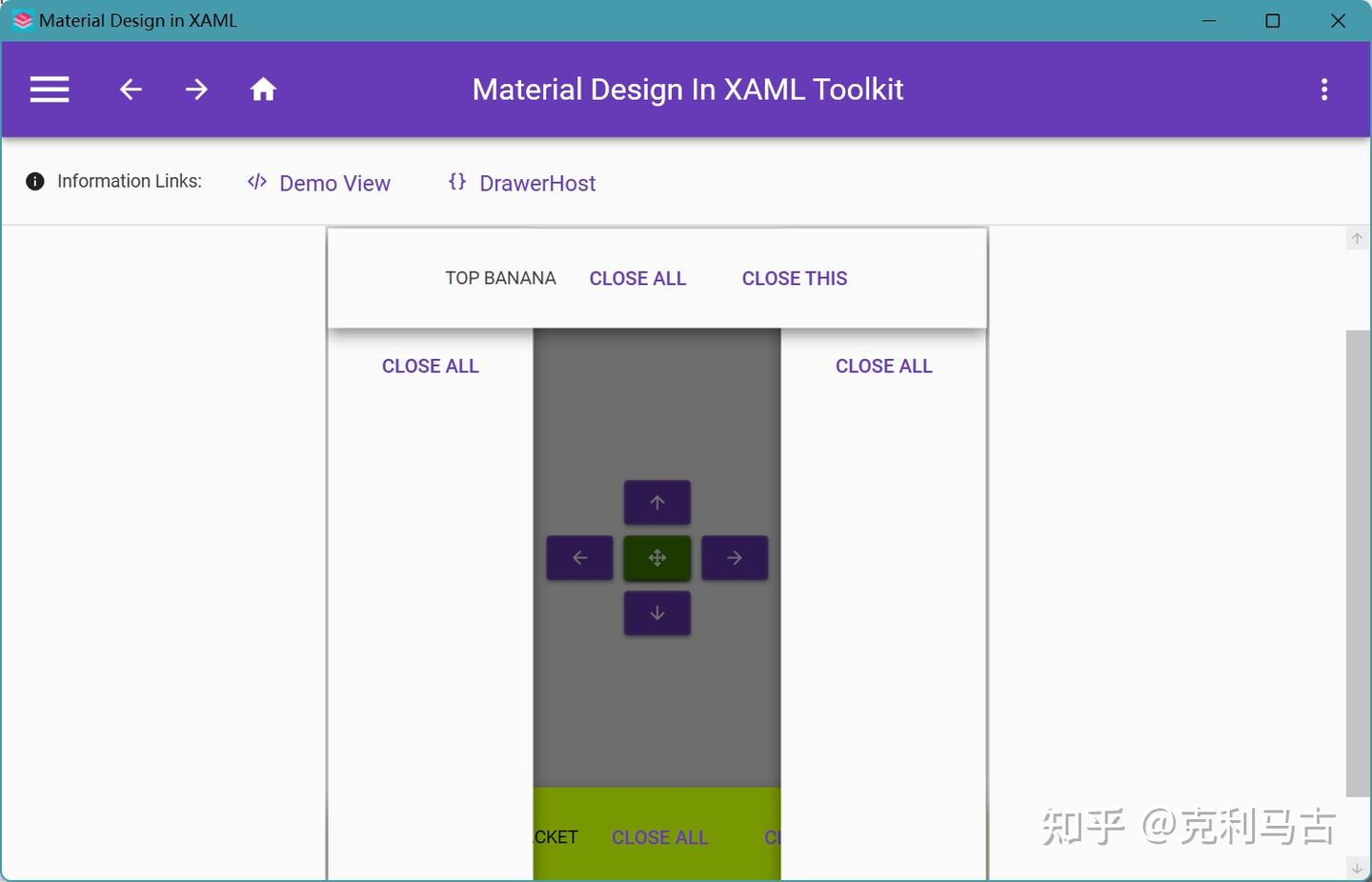Click CLOSE THIS in the top drawer
The width and height of the screenshot is (1372, 882).
[795, 278]
